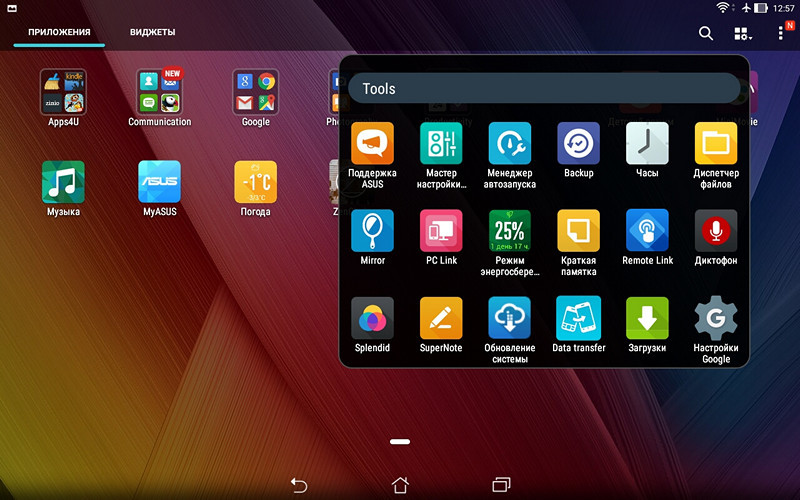The width and height of the screenshot is (800, 500).
Task: Tap the 12:57 clock in status bar
Action: tap(783, 8)
